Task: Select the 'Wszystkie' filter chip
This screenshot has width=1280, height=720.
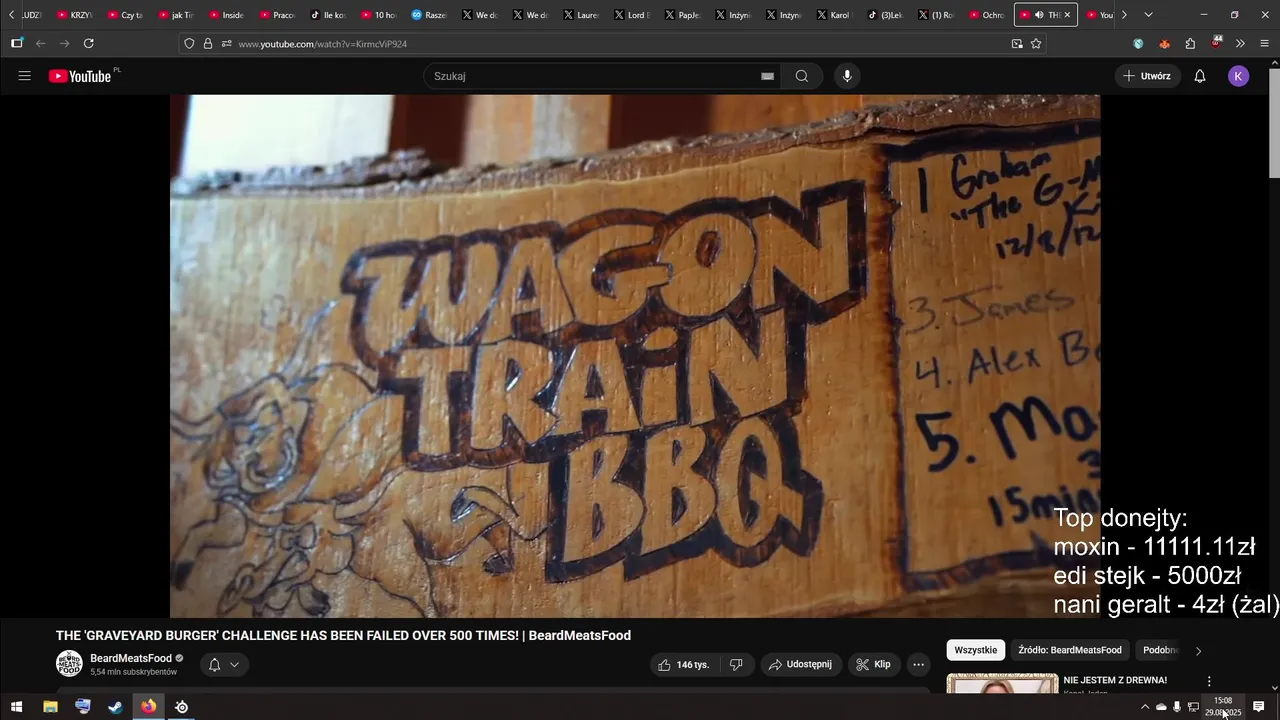Action: click(x=975, y=650)
